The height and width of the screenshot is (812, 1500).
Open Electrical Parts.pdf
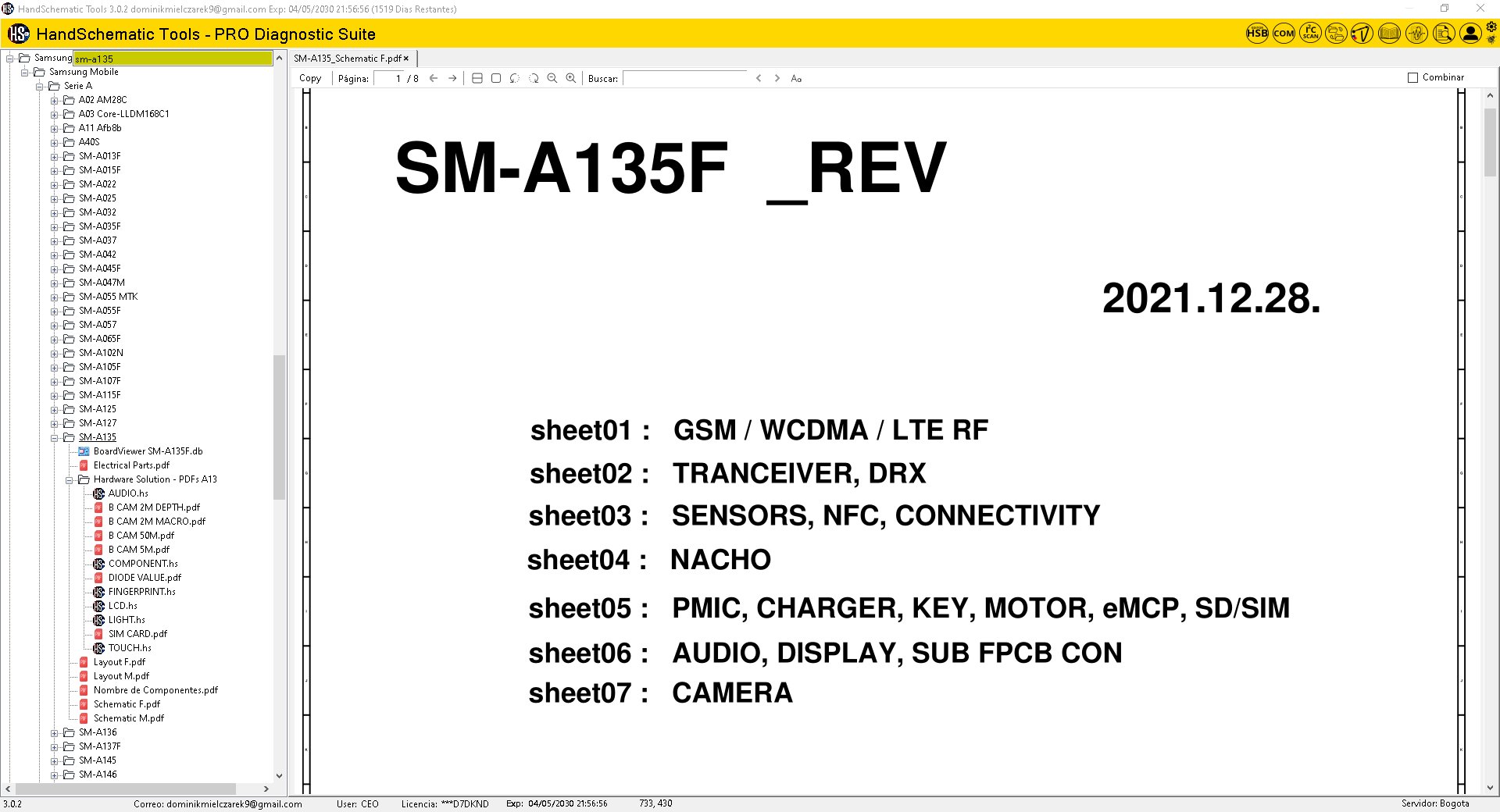[x=131, y=465]
